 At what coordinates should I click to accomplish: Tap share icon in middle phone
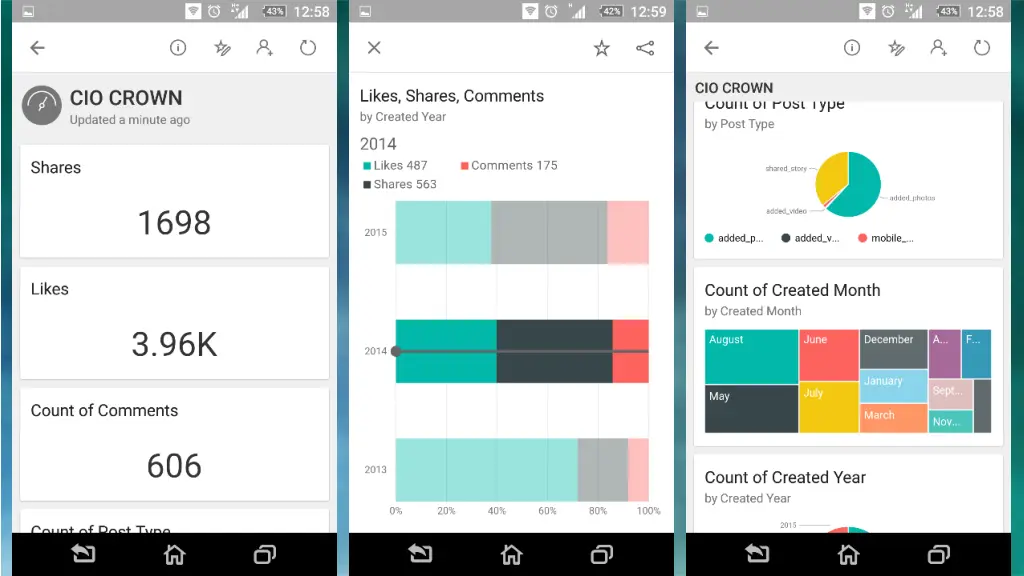click(645, 48)
